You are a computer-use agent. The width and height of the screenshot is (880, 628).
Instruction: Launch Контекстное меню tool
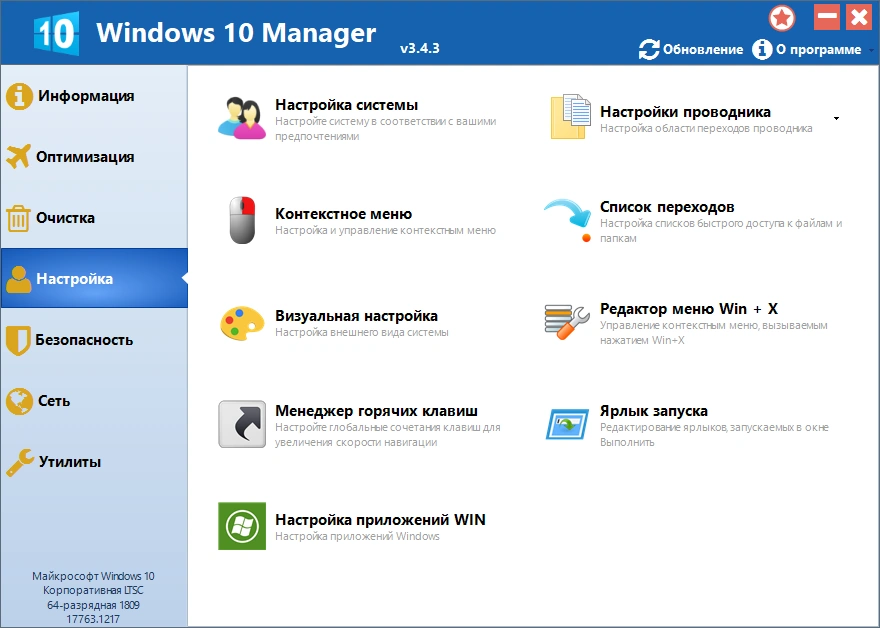click(x=343, y=214)
